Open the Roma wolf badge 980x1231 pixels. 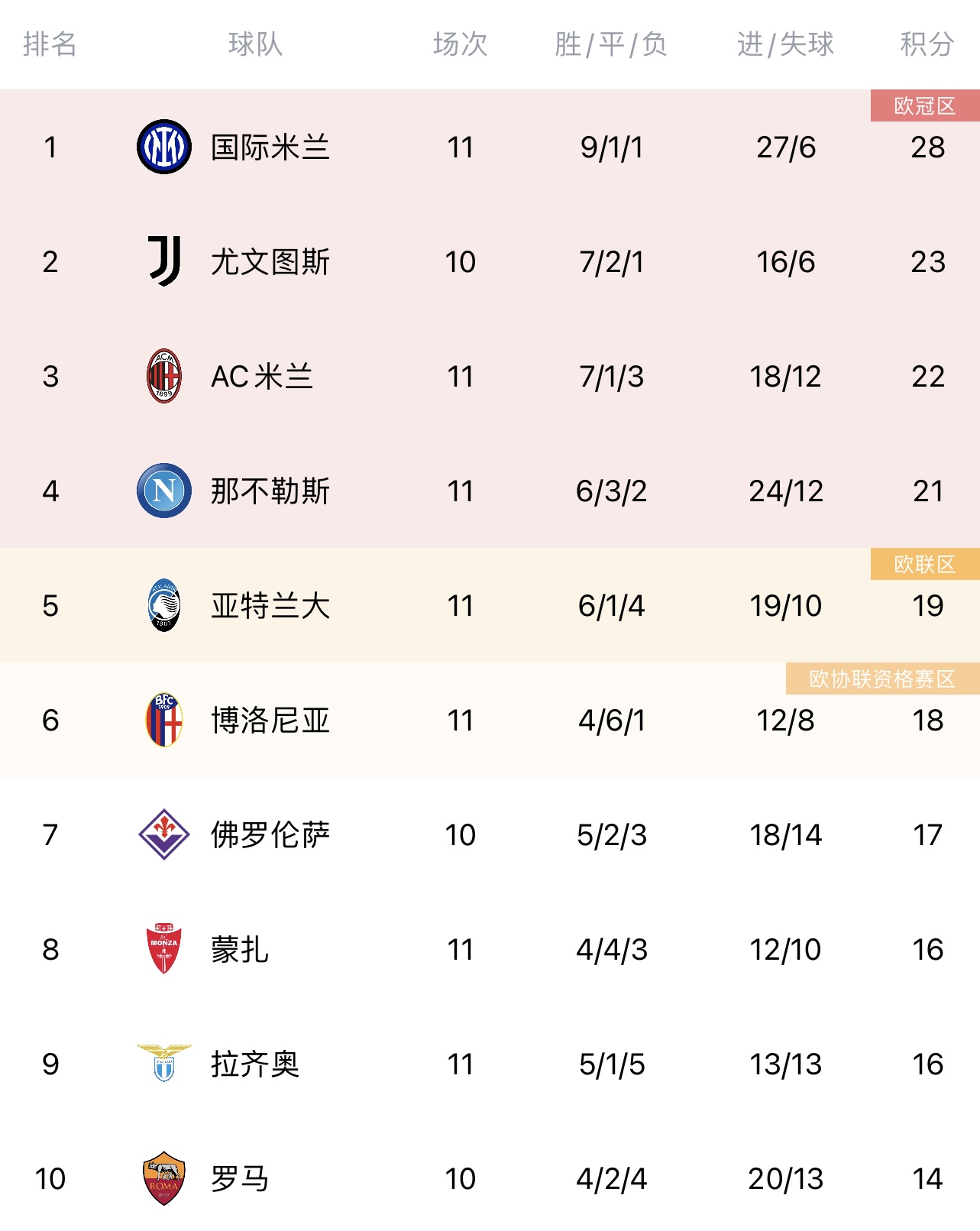[x=164, y=1178]
